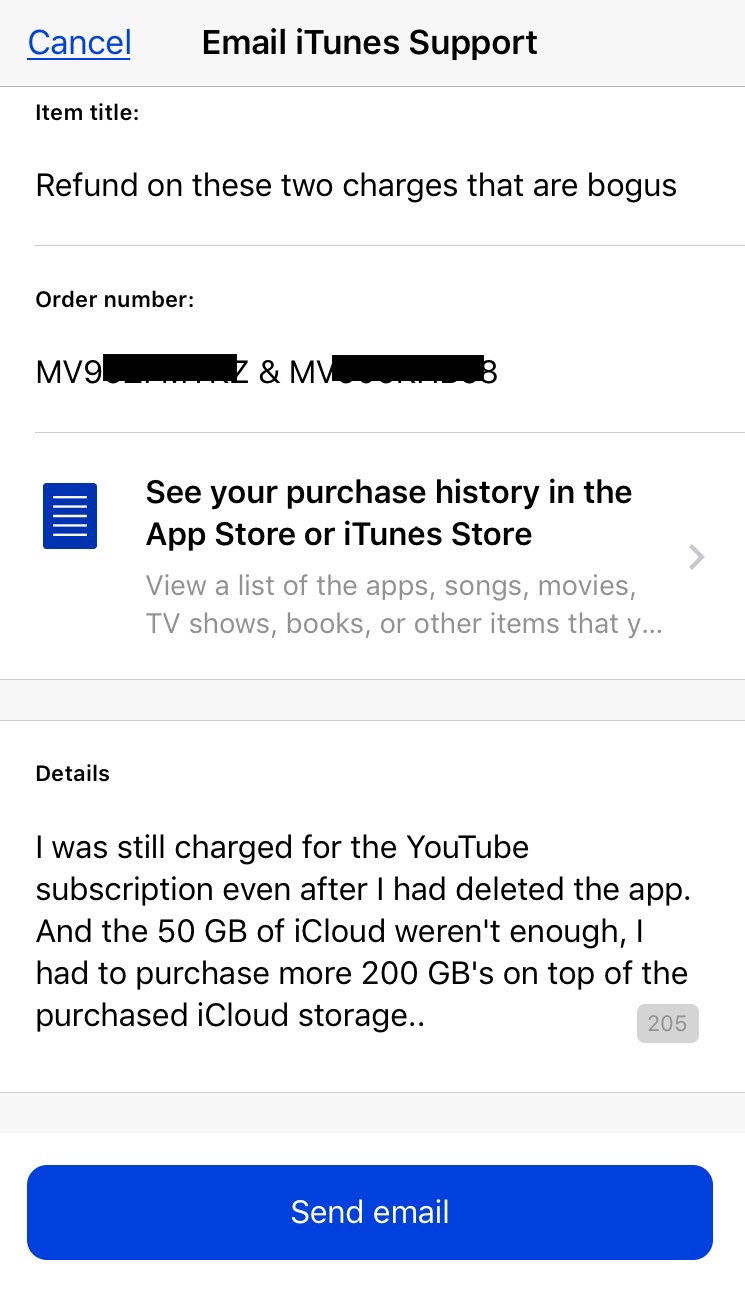Open See your purchase history heading
Viewport: 745px width, 1292px height.
[x=388, y=513]
